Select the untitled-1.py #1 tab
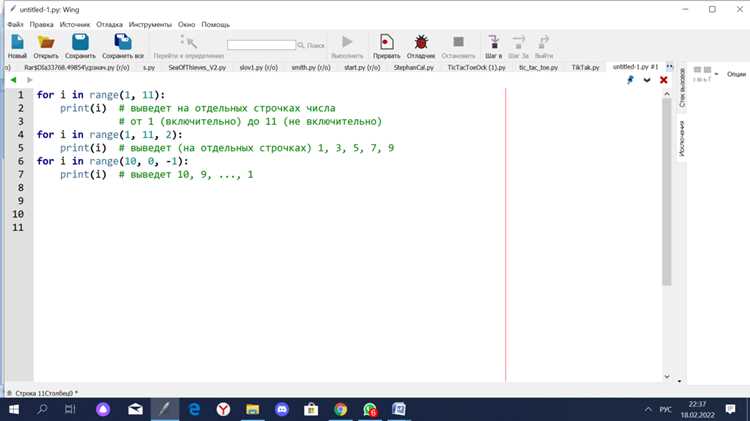This screenshot has height=421, width=750. click(x=635, y=67)
